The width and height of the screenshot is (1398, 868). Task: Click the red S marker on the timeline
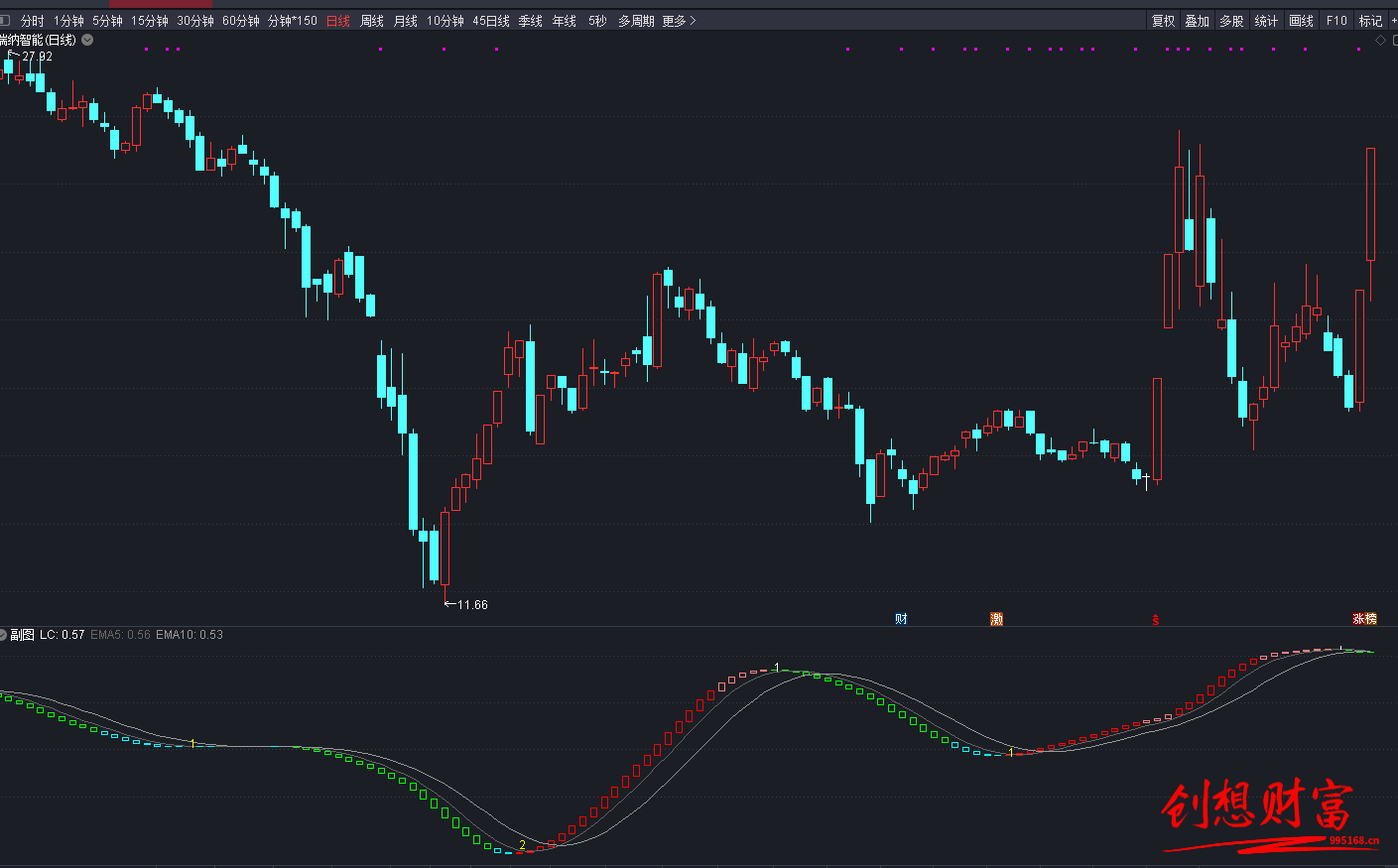point(1155,620)
